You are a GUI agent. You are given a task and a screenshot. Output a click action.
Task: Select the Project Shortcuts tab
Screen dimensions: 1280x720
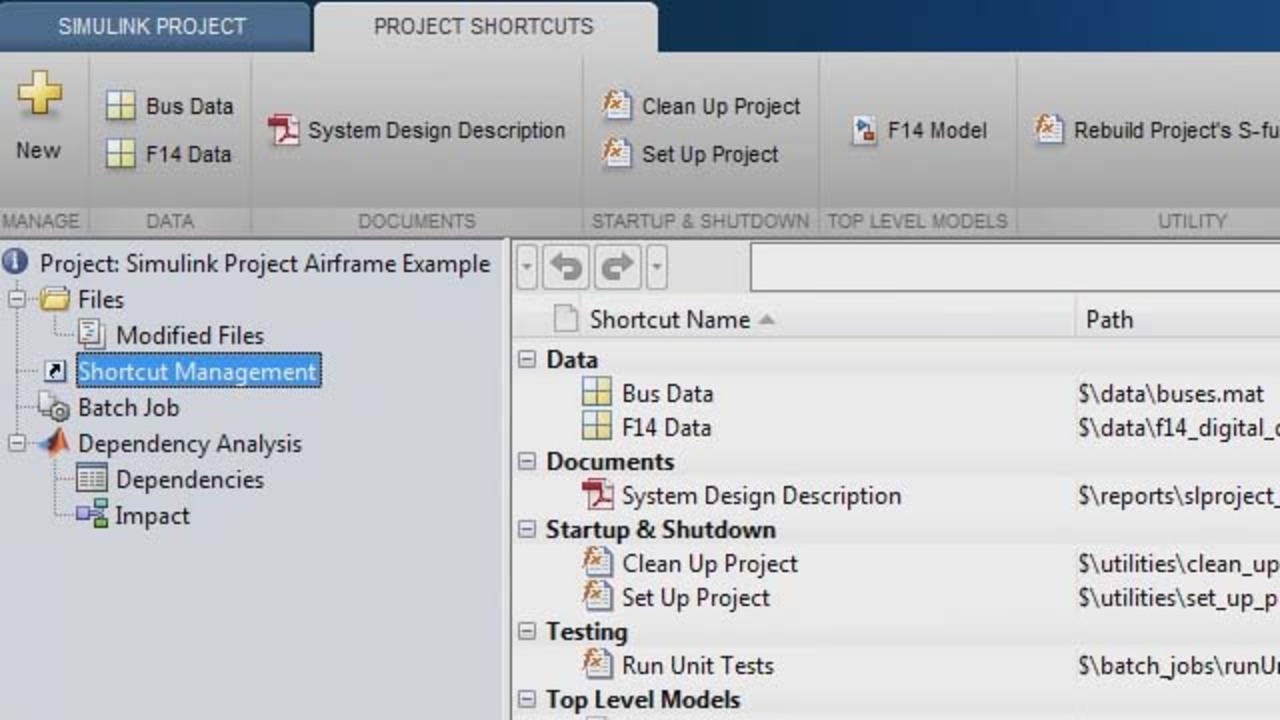pos(484,27)
